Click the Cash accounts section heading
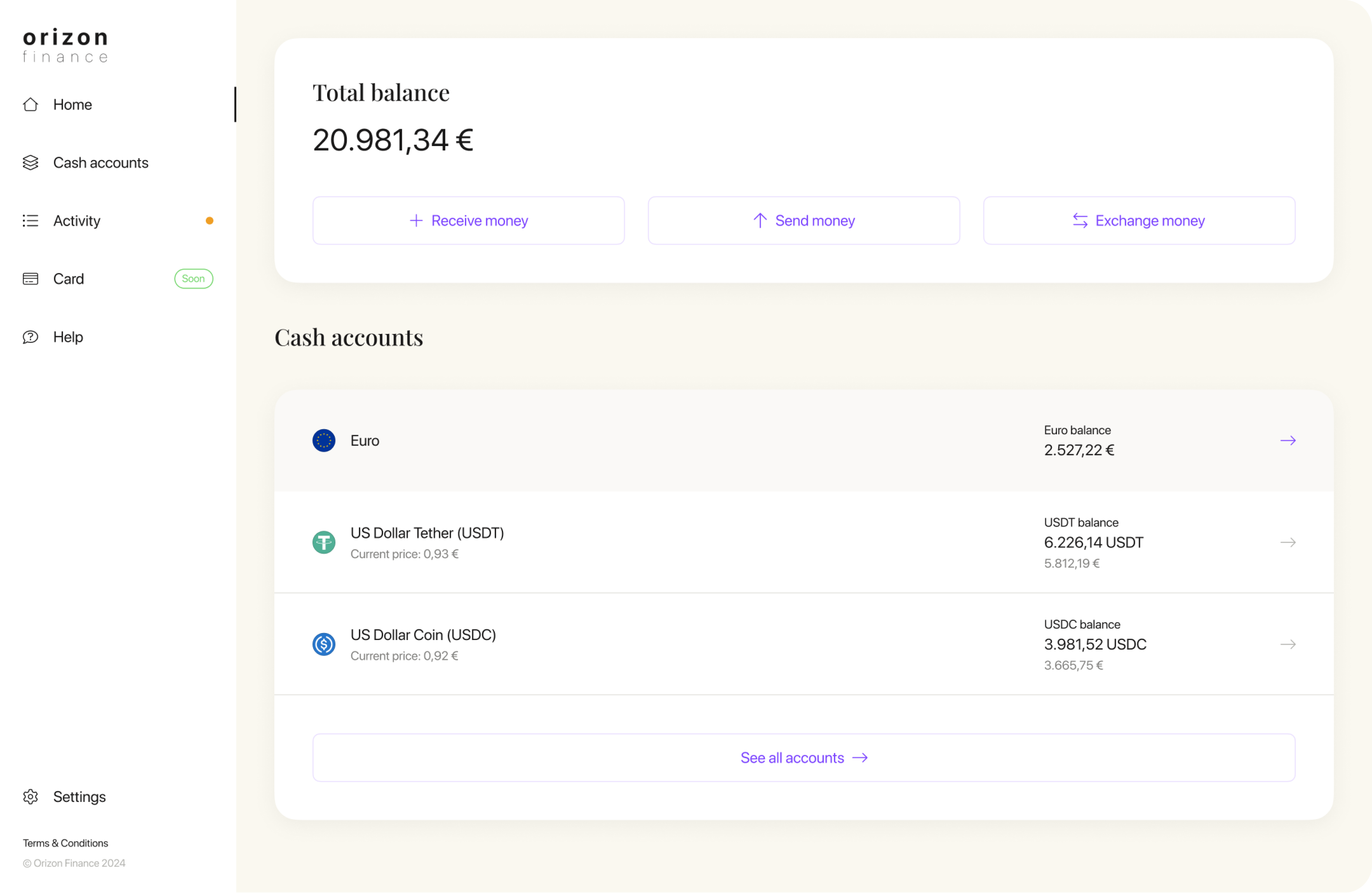This screenshot has width=1372, height=893. click(x=349, y=337)
